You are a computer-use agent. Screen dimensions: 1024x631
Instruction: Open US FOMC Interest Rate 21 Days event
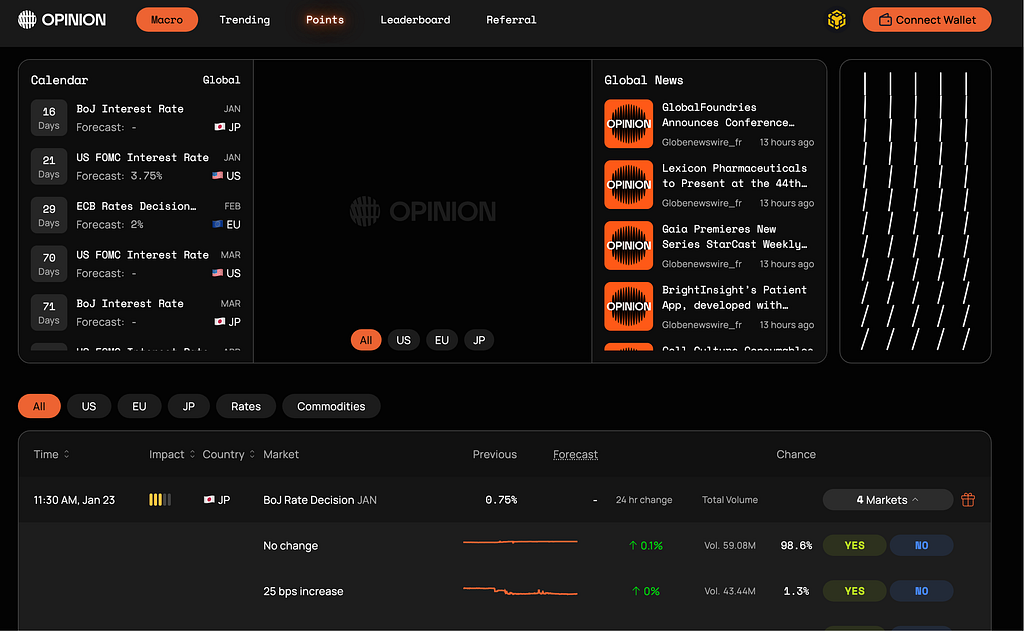(136, 167)
